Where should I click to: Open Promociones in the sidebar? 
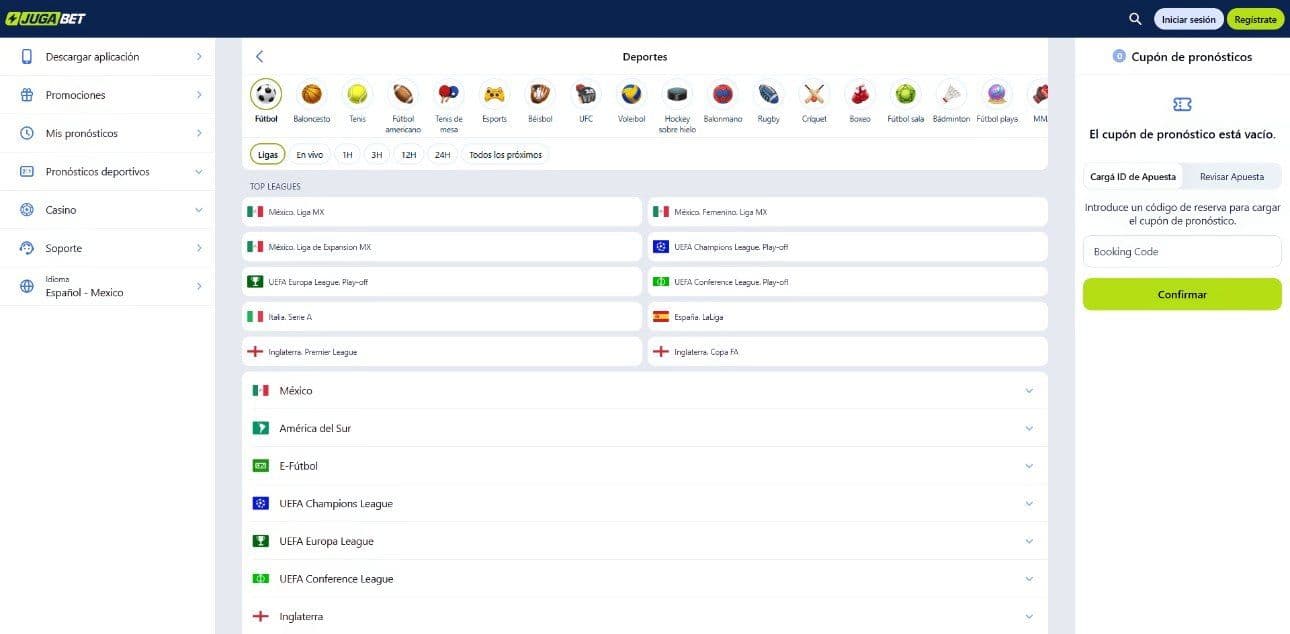coord(107,95)
